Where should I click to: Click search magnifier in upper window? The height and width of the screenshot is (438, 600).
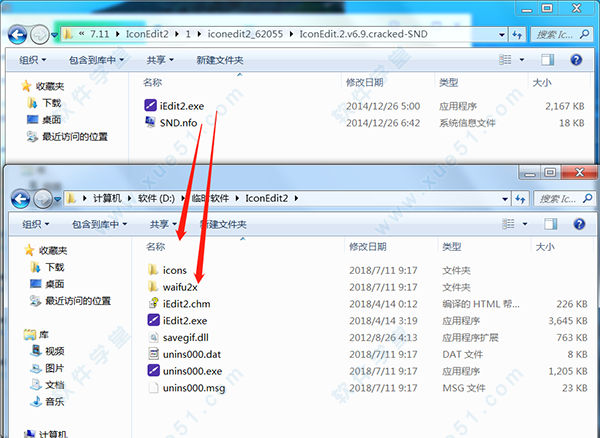[x=584, y=34]
